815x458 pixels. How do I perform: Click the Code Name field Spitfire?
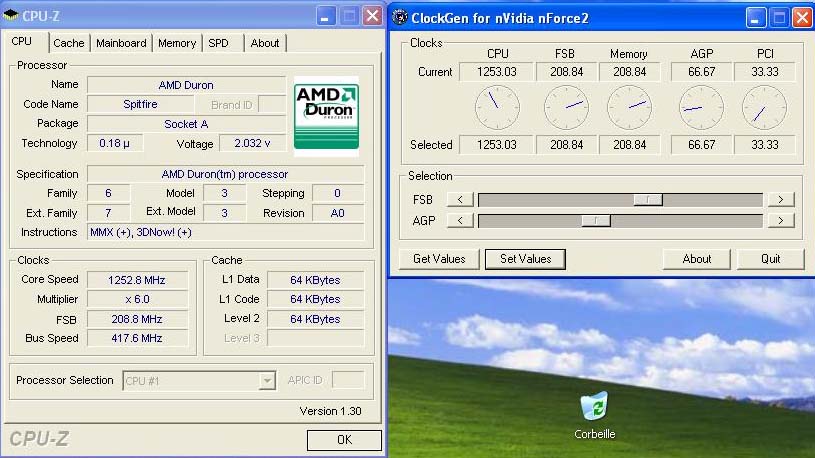coord(140,104)
